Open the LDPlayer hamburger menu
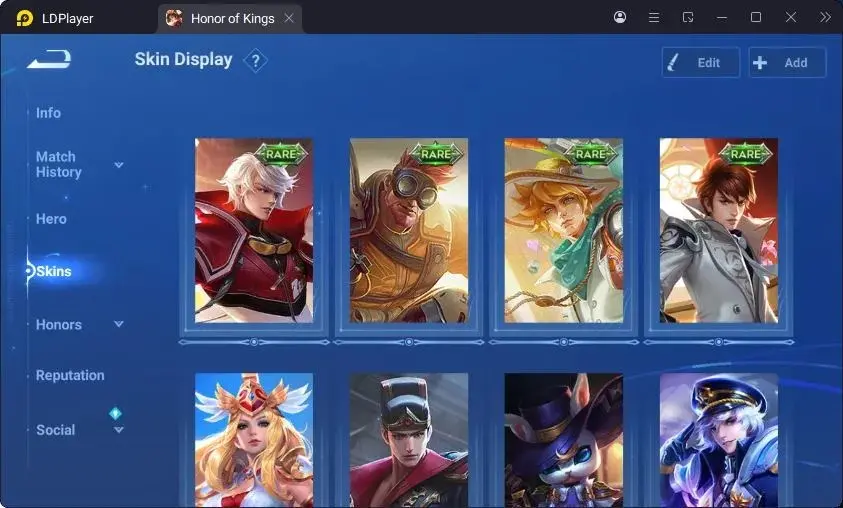The image size is (843, 508). click(654, 18)
